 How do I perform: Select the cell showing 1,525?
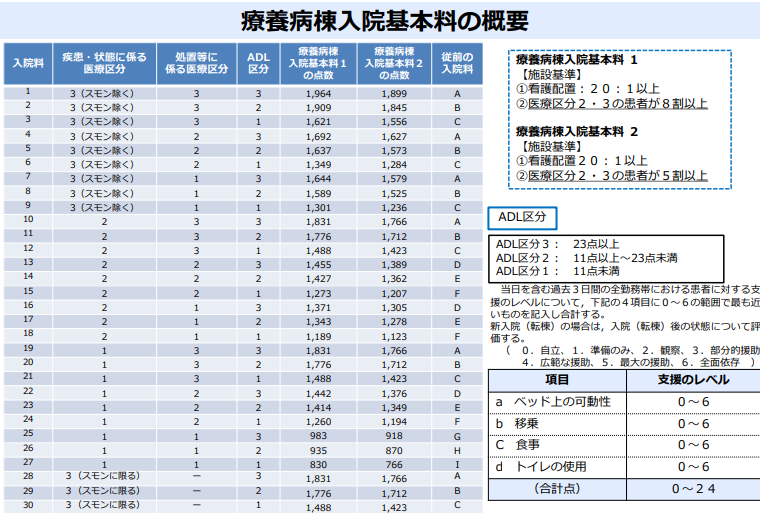click(394, 194)
